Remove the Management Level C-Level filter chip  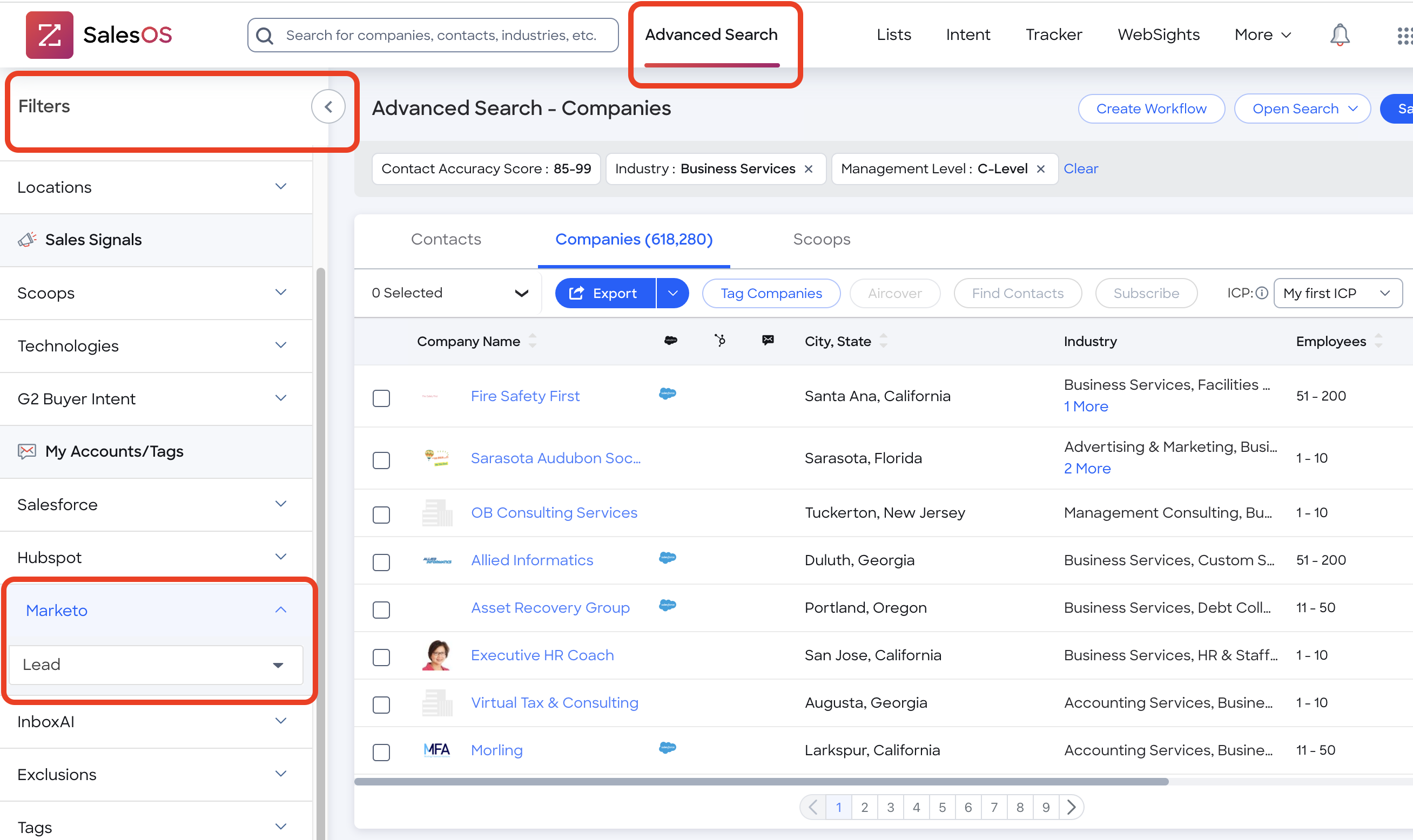pyautogui.click(x=1040, y=170)
